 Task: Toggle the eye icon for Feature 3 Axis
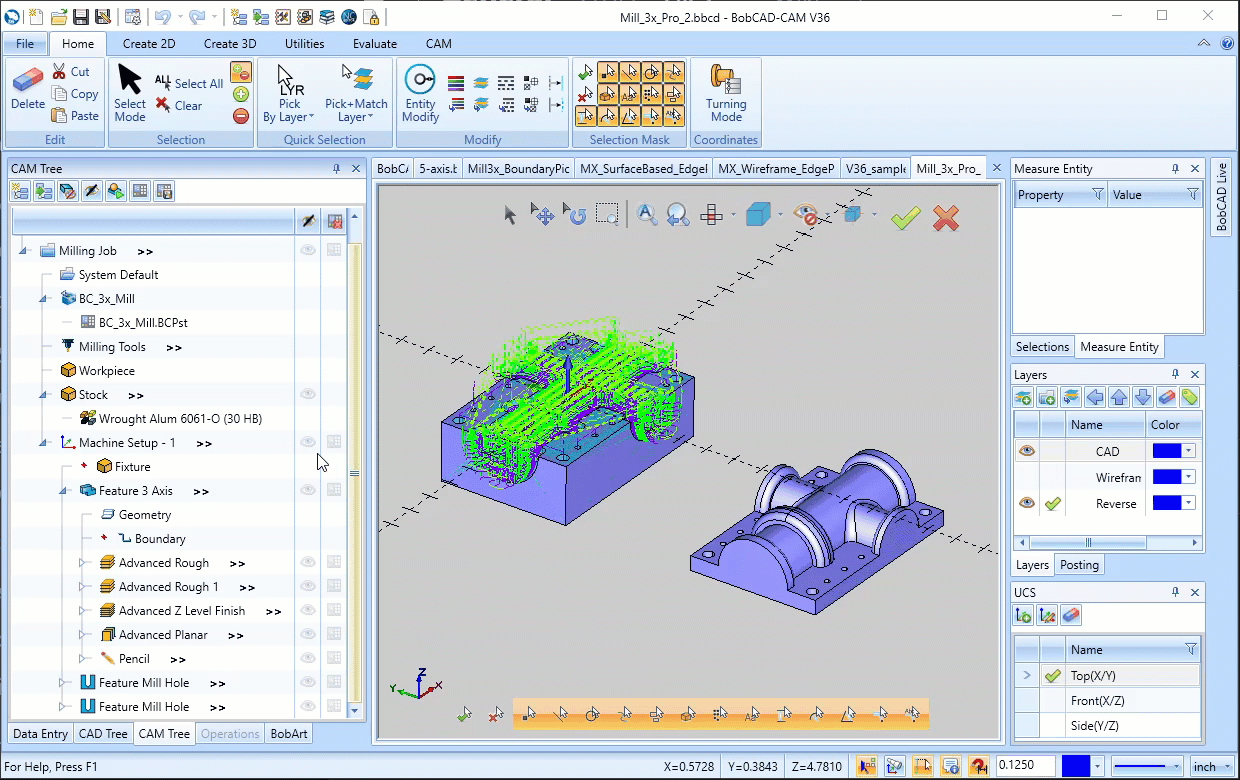pyautogui.click(x=308, y=491)
